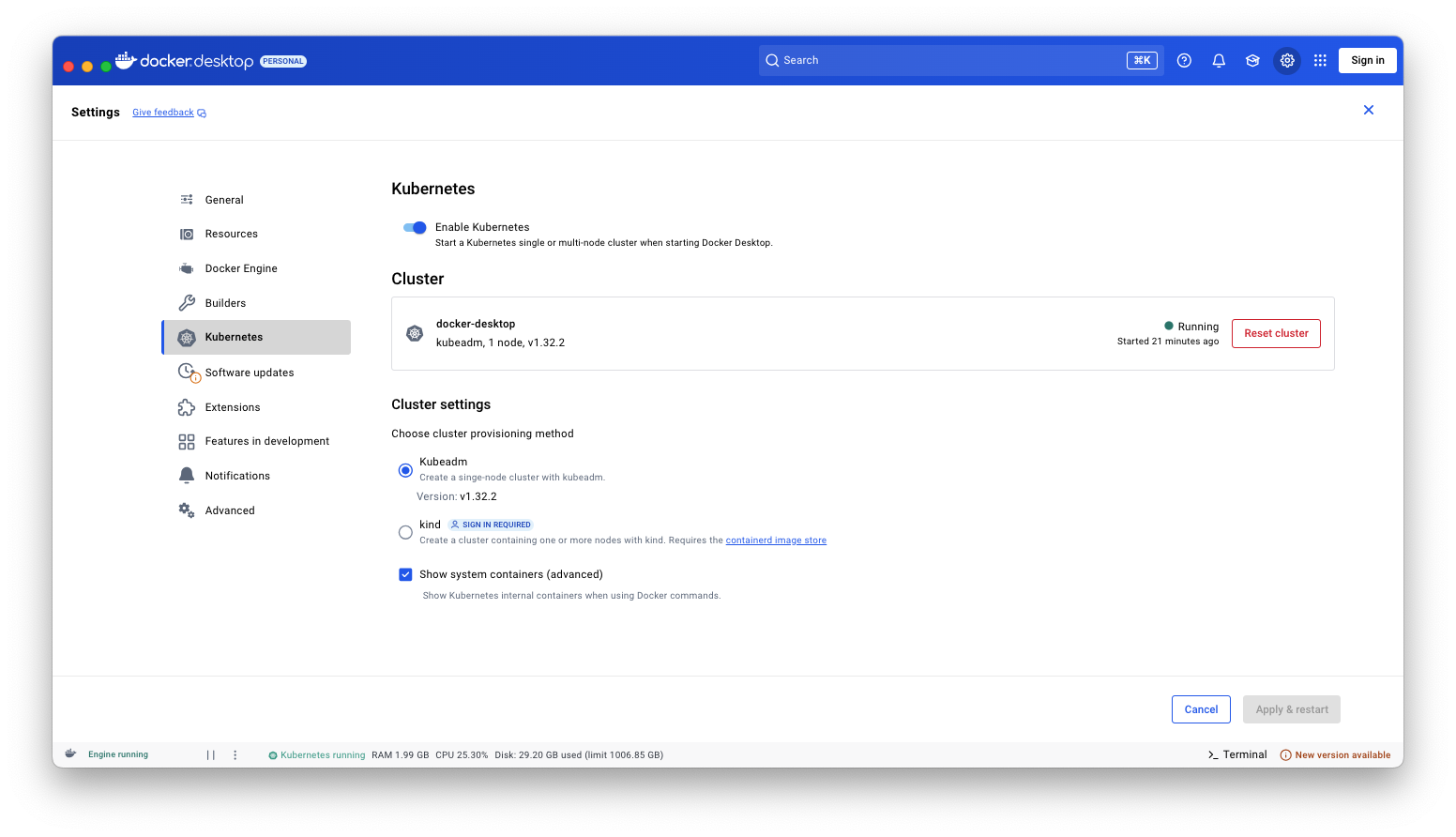This screenshot has height=837, width=1456.
Task: Toggle the Enable Kubernetes switch
Action: tap(415, 227)
